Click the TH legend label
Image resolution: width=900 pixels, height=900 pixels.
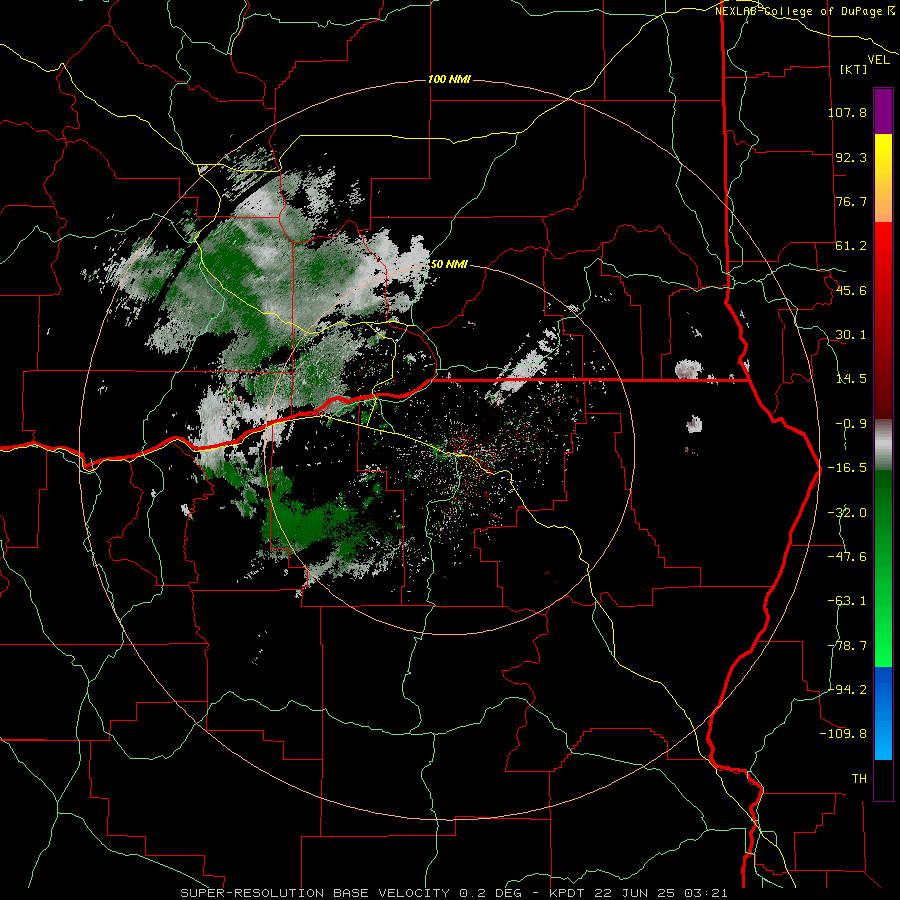tap(859, 779)
